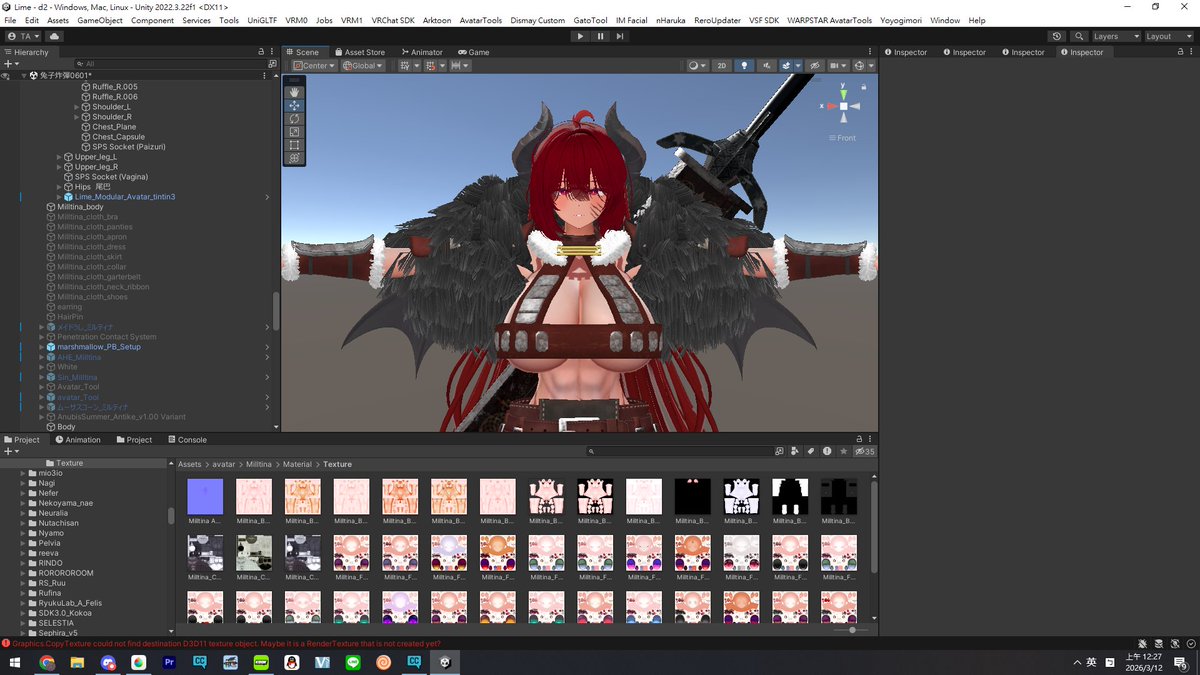This screenshot has width=1200, height=675.
Task: Click the Pause button
Action: click(600, 36)
